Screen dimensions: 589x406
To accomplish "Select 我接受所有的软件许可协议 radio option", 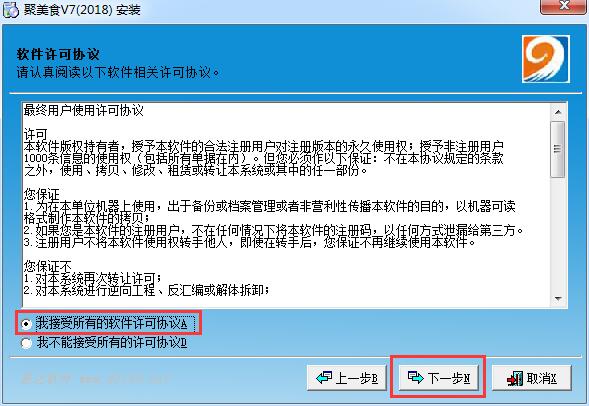I will 26,324.
